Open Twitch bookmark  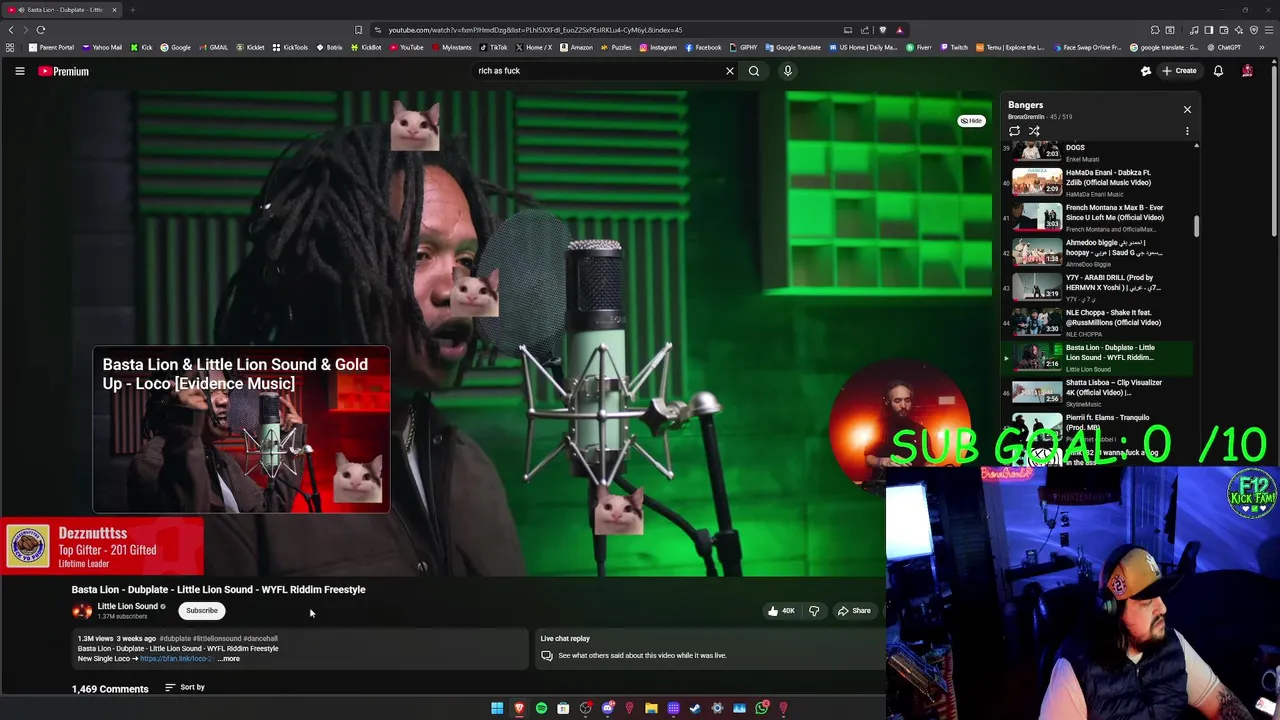(x=954, y=47)
